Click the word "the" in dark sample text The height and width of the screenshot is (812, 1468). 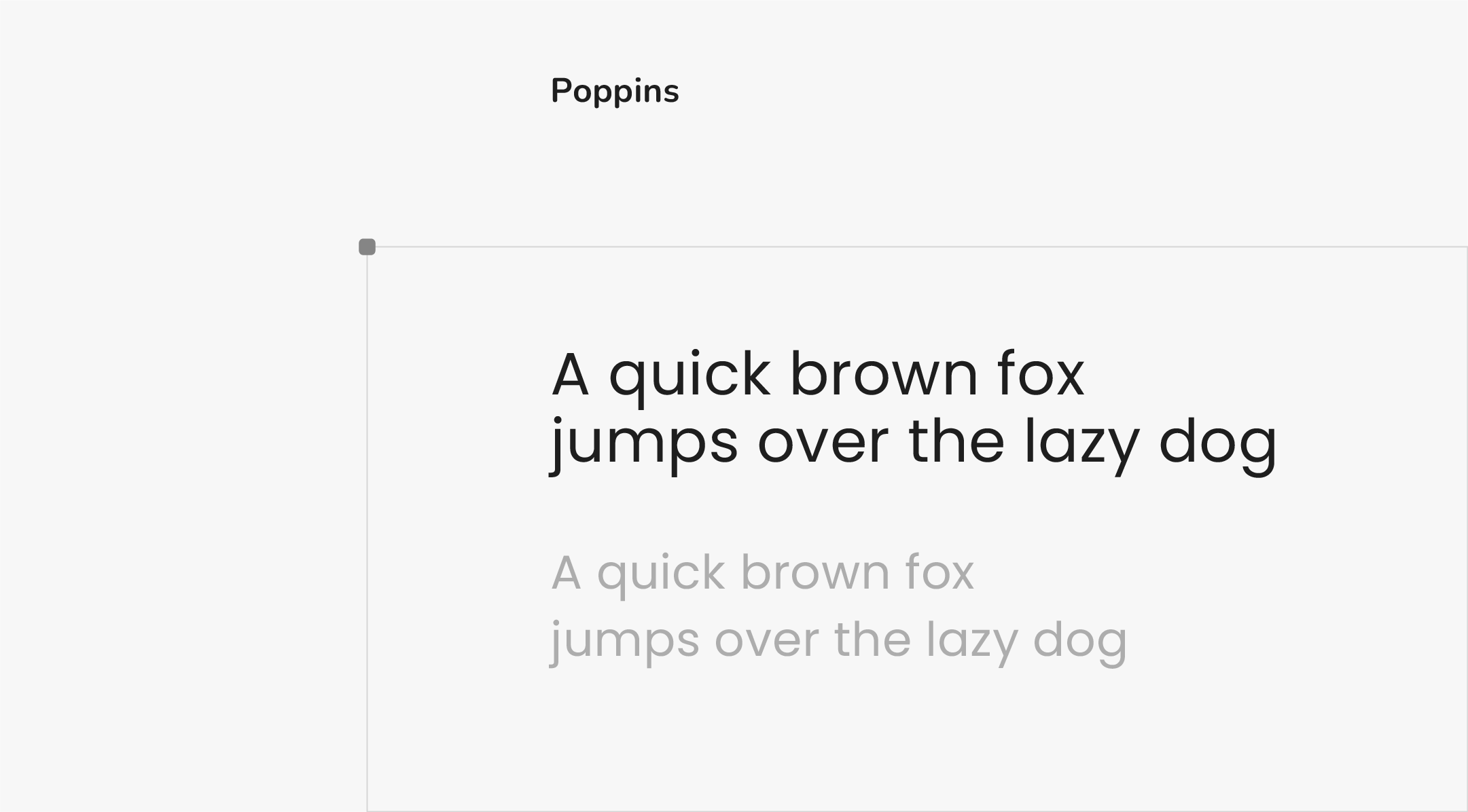956,441
